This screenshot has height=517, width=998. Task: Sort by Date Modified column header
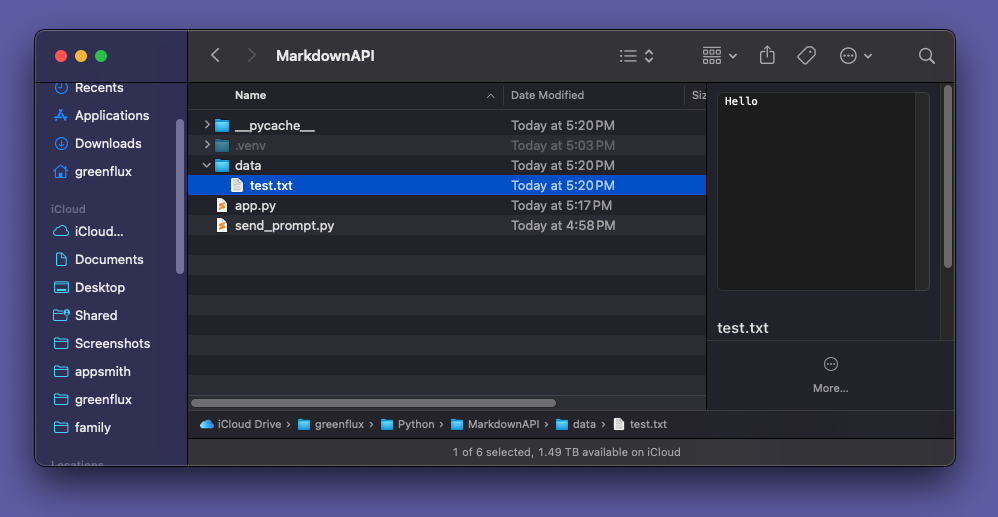(547, 95)
